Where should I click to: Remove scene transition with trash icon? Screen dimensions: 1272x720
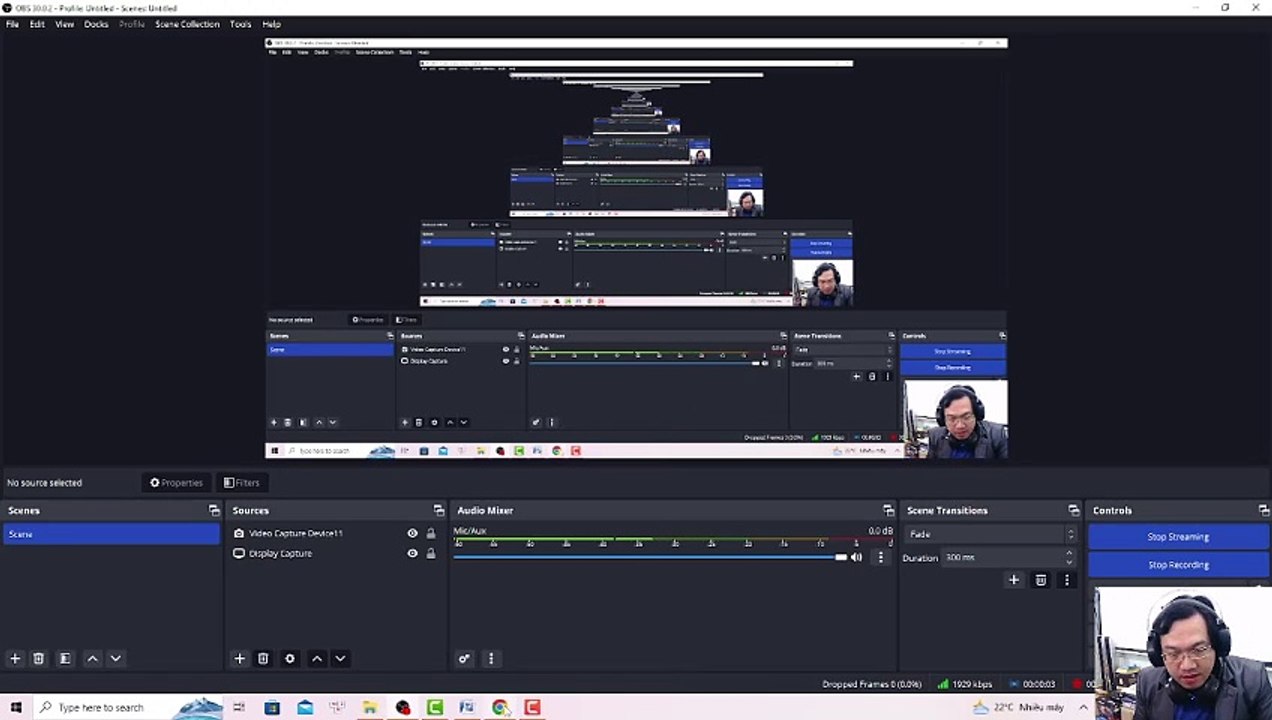tap(1041, 580)
